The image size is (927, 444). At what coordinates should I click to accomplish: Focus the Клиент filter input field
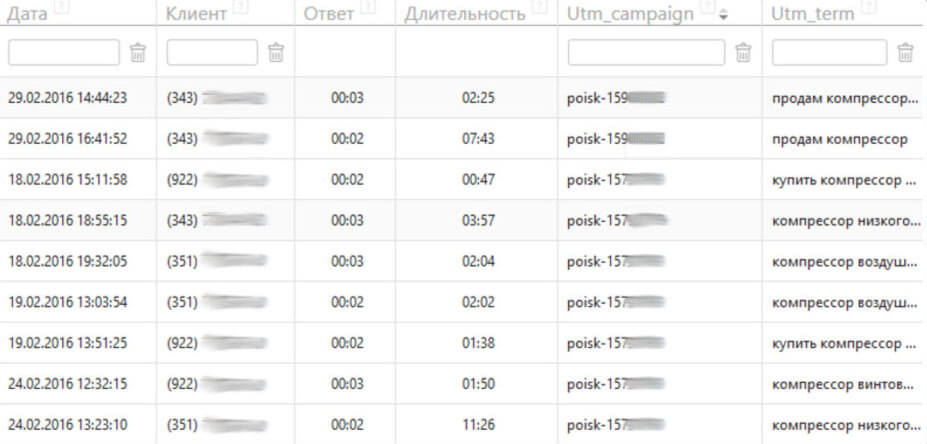click(212, 53)
